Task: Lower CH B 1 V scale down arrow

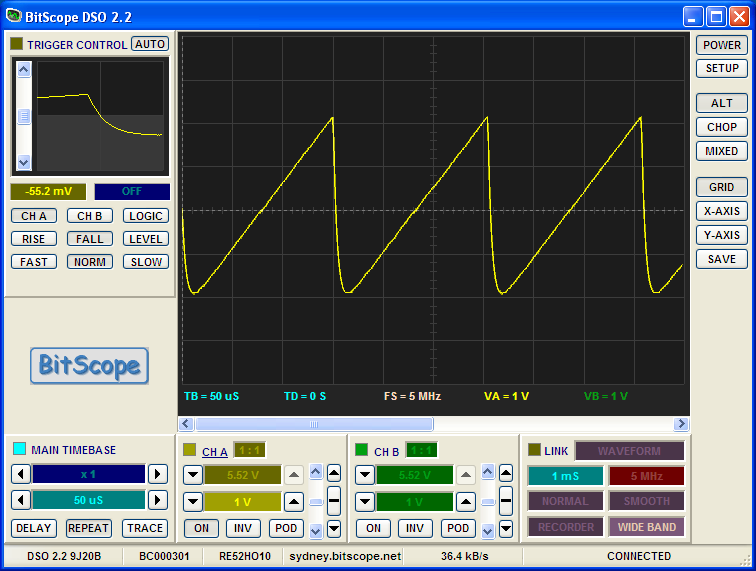Action: pyautogui.click(x=365, y=502)
